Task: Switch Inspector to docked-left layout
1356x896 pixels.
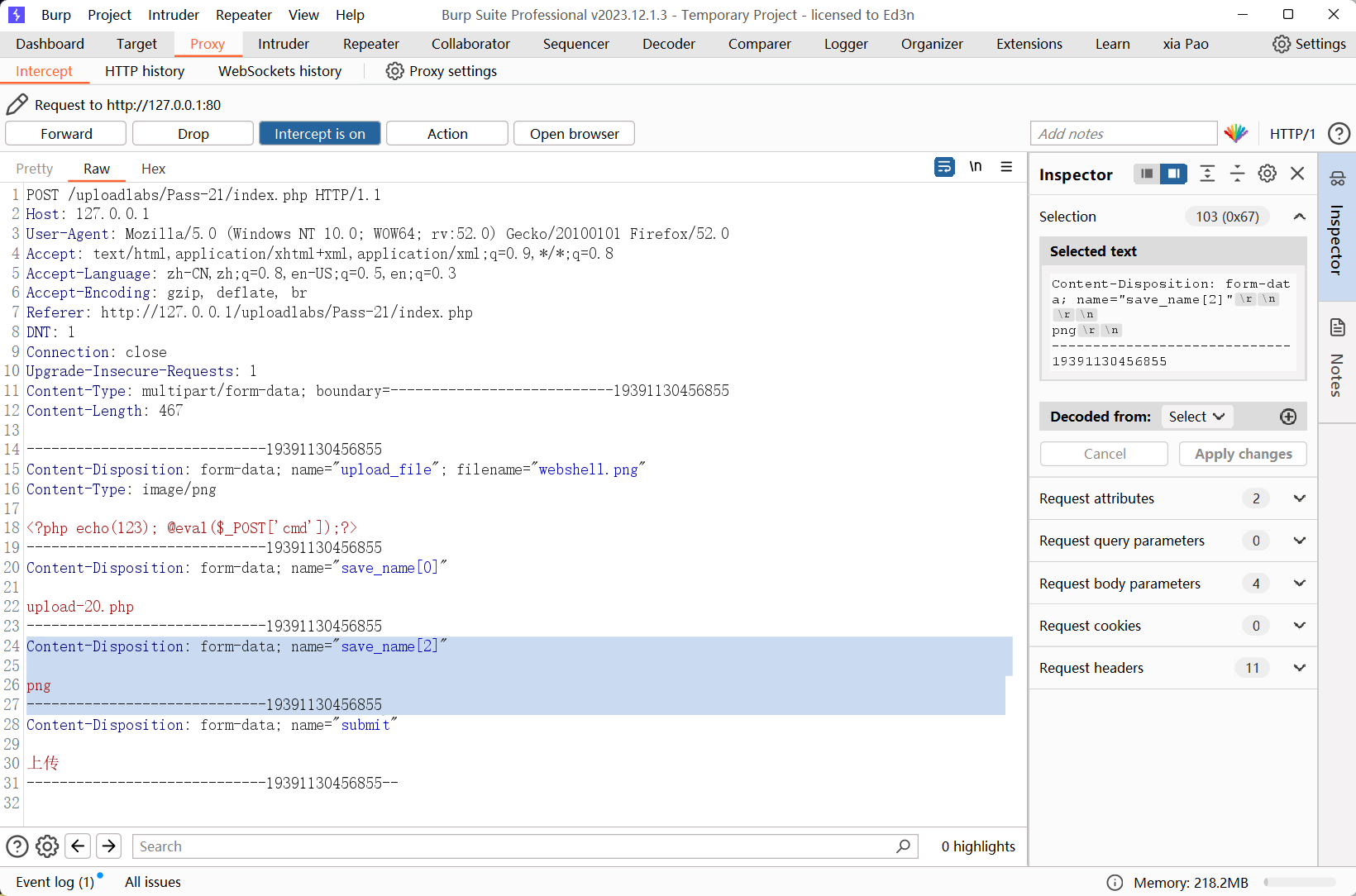Action: [1147, 174]
